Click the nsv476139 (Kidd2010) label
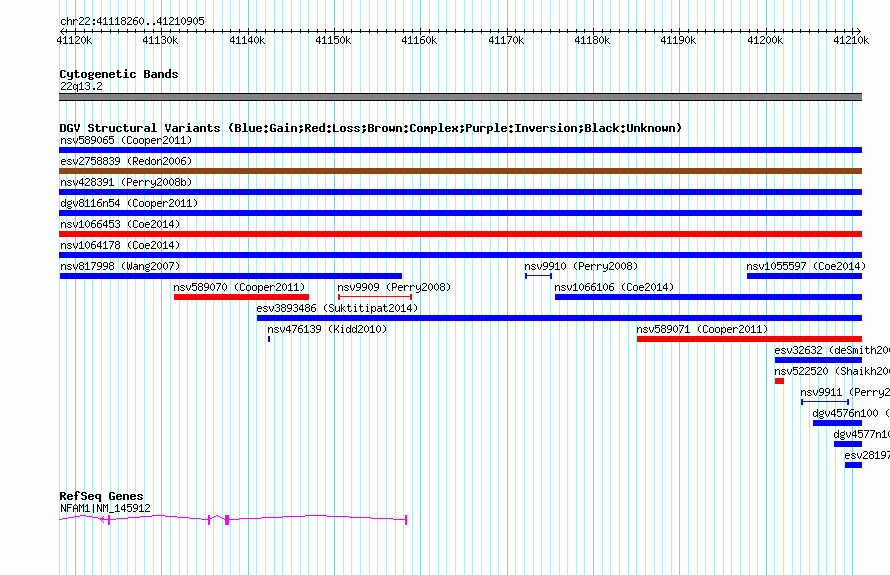The image size is (890, 575). [327, 329]
